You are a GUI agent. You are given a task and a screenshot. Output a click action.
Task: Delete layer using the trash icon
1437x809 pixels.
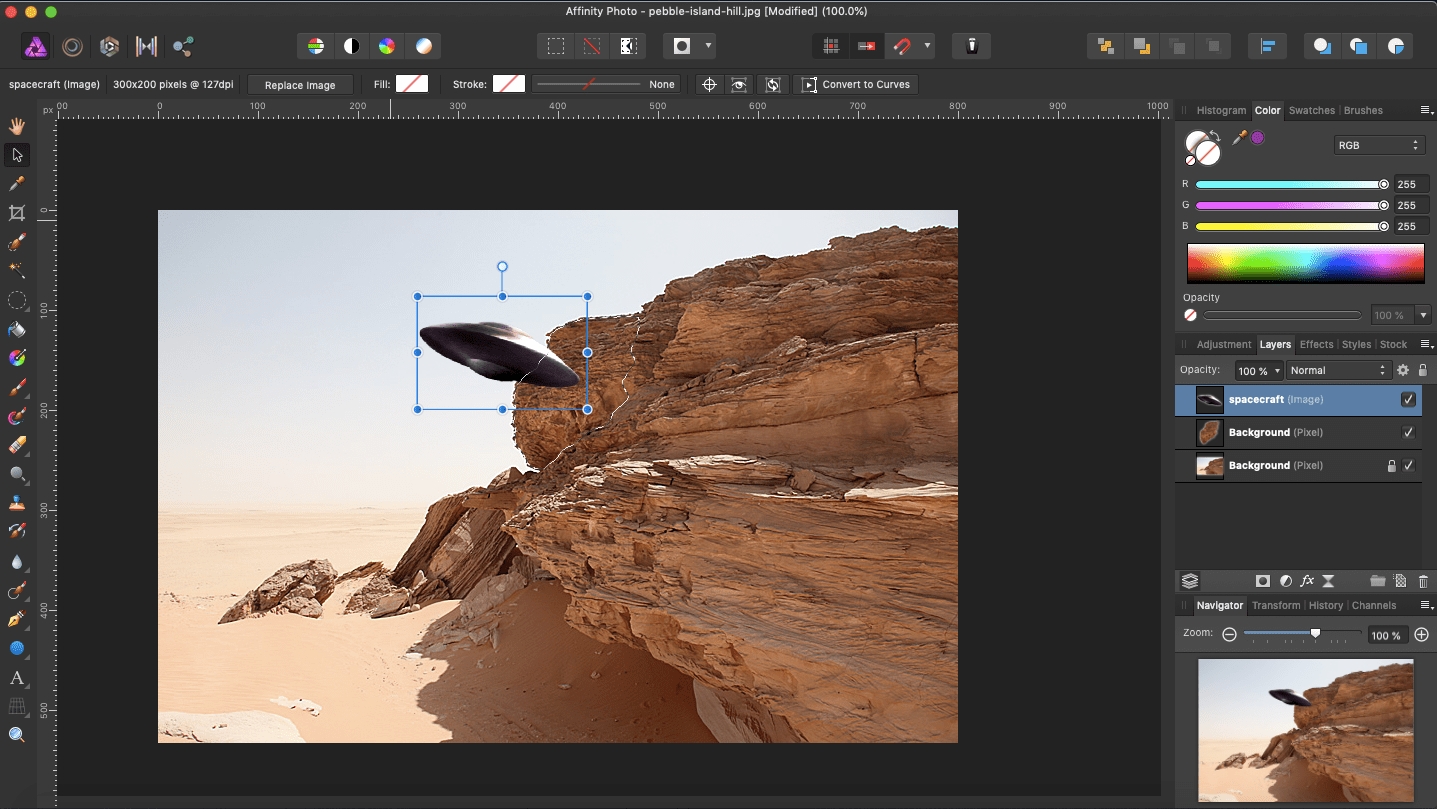point(1423,581)
